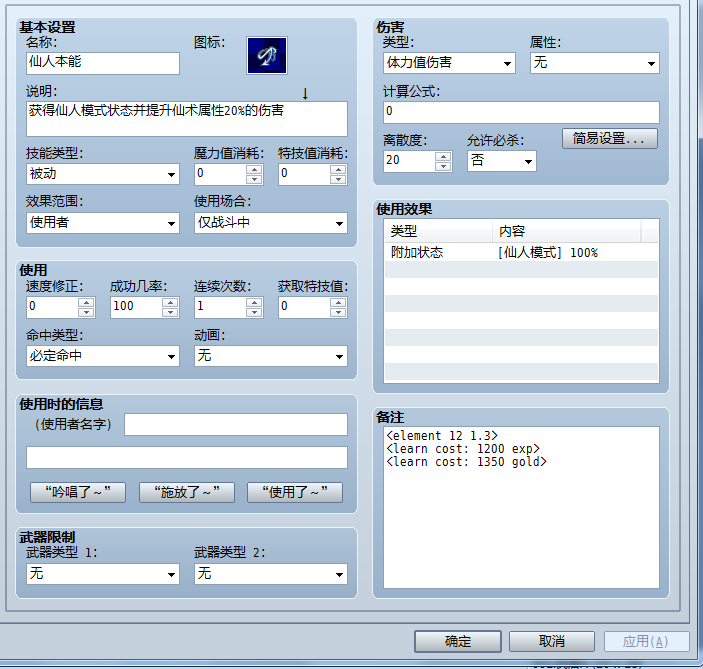
Task: Click the 使用者名字 message input field
Action: (236, 424)
